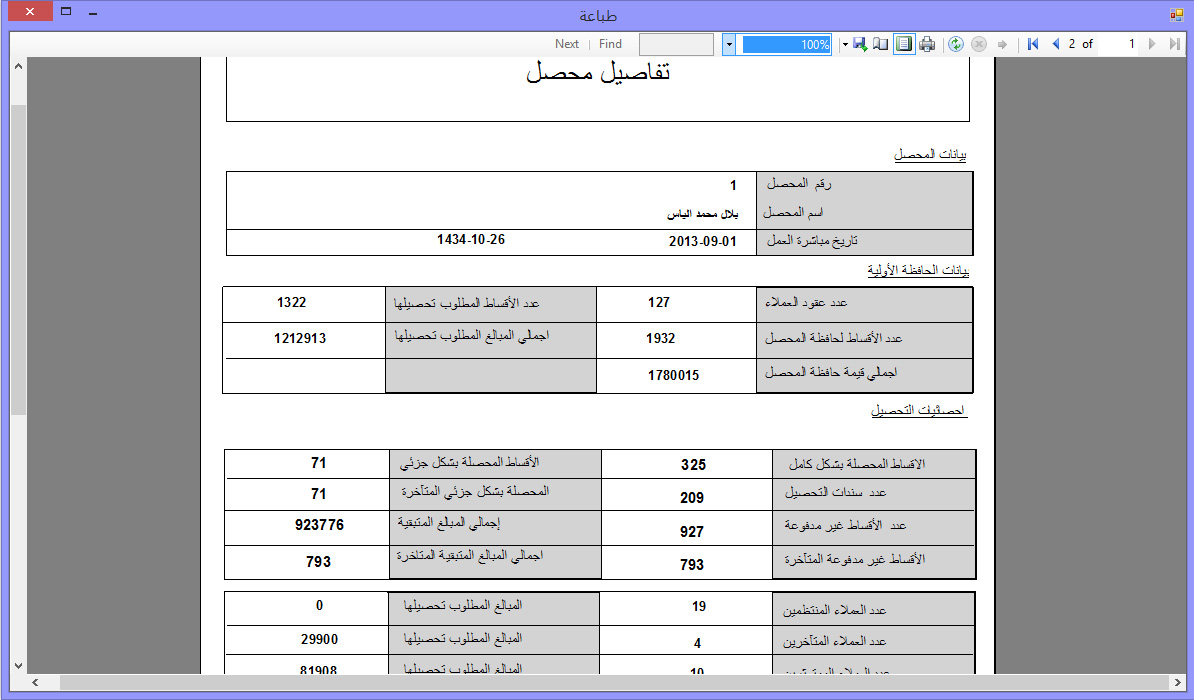1194x700 pixels.
Task: Expand the export format dropdown arrow
Action: point(845,44)
